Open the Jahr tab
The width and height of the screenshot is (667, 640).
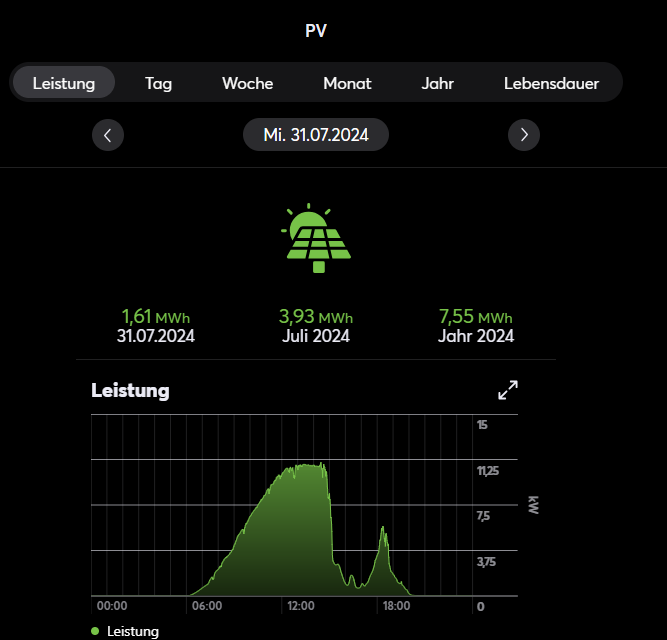pos(437,83)
